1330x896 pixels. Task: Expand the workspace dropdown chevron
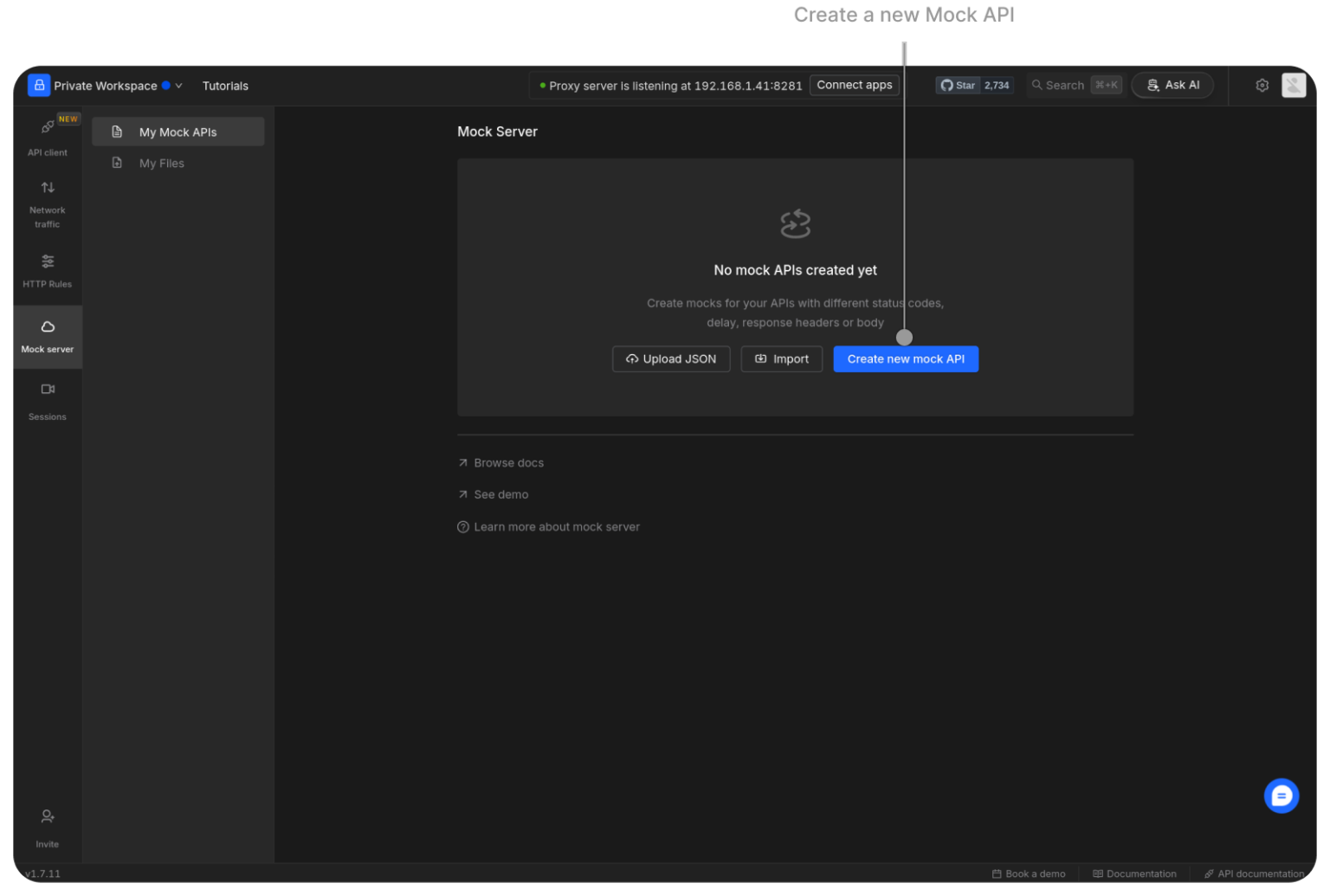tap(178, 85)
